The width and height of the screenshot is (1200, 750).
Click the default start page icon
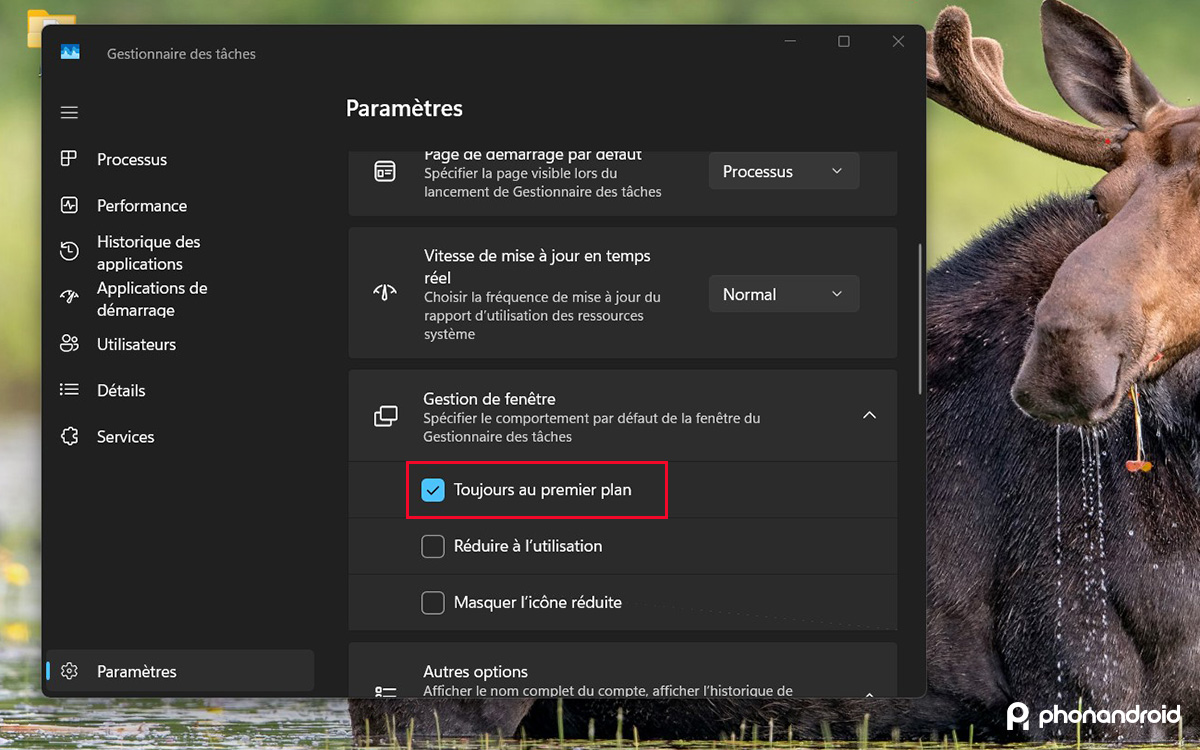[385, 171]
